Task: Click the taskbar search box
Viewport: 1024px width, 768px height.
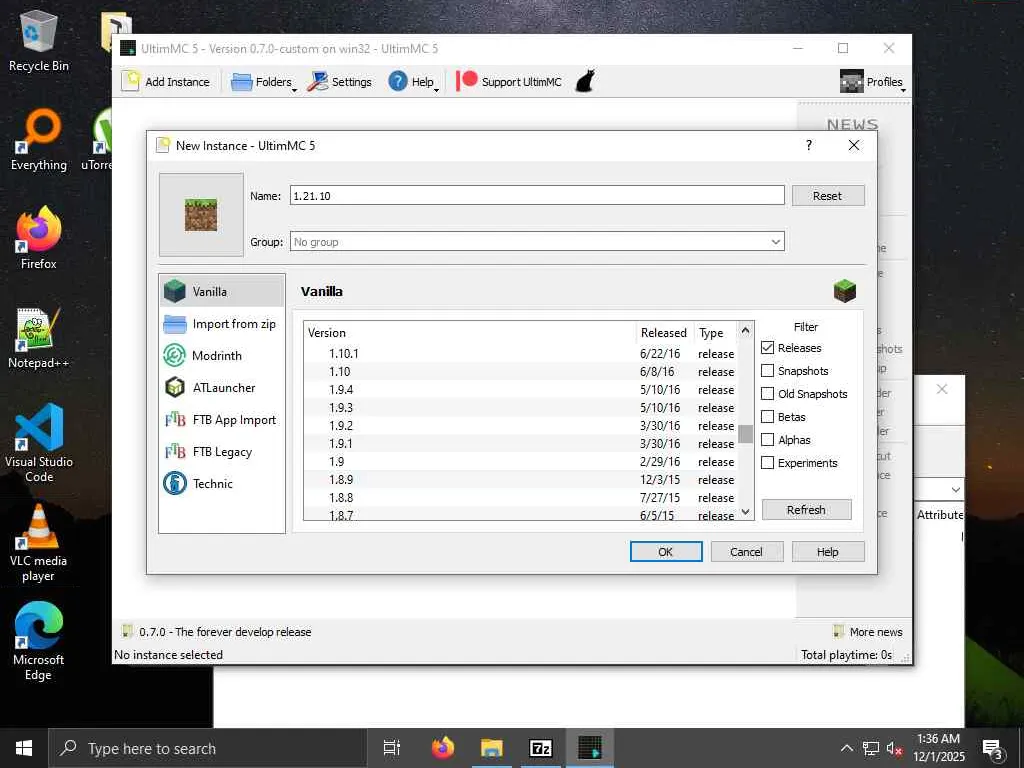Action: pyautogui.click(x=208, y=748)
